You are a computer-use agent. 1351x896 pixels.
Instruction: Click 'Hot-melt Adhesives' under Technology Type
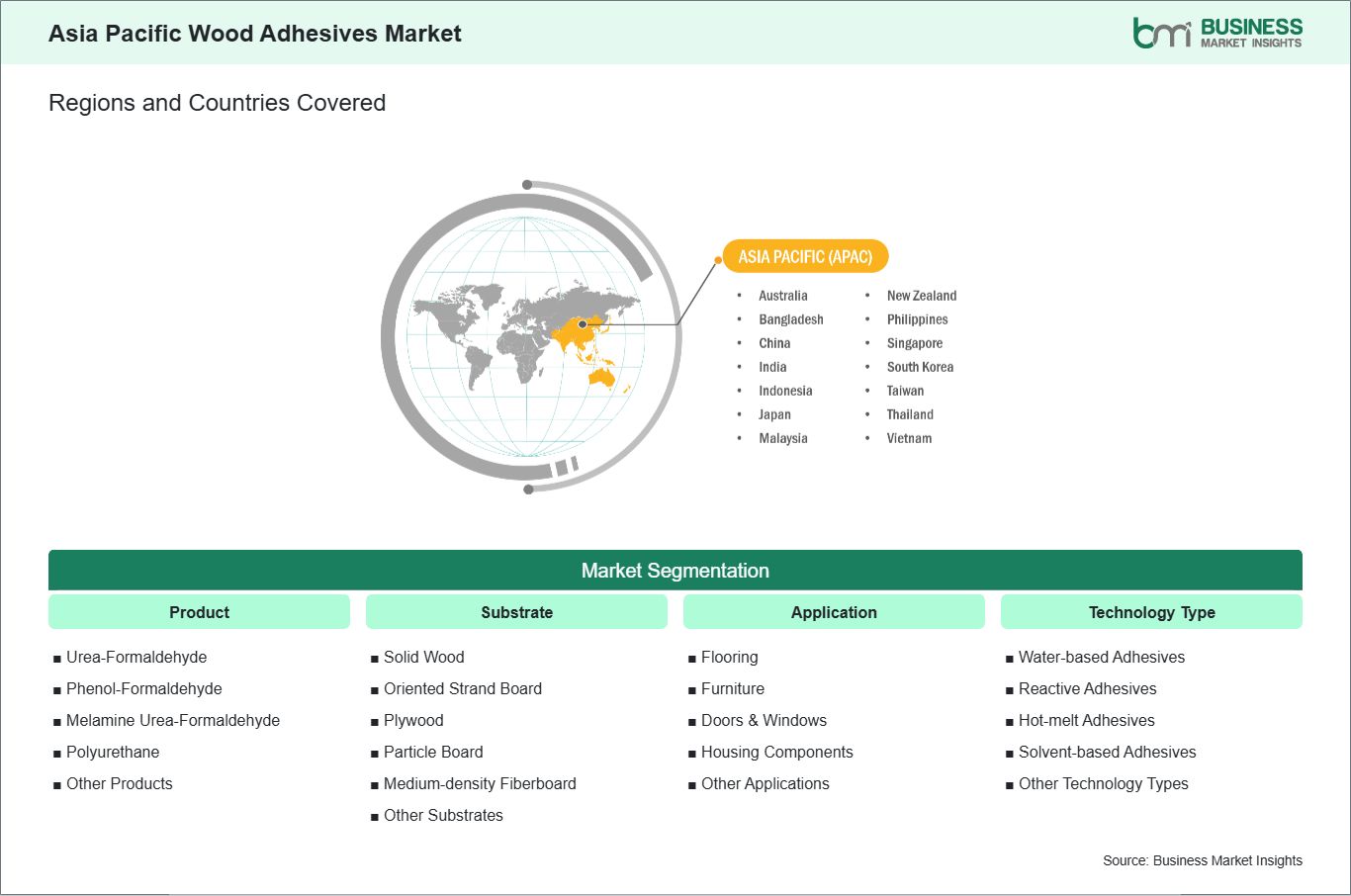coord(1087,720)
